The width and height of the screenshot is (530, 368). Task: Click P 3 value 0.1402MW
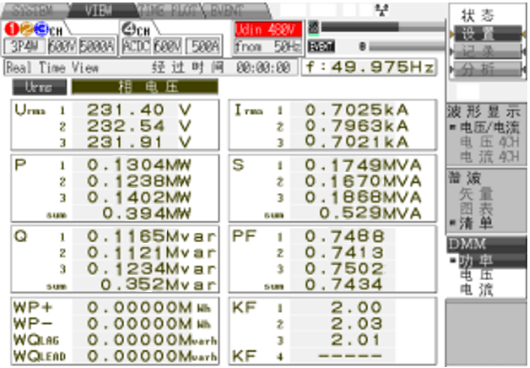click(139, 197)
